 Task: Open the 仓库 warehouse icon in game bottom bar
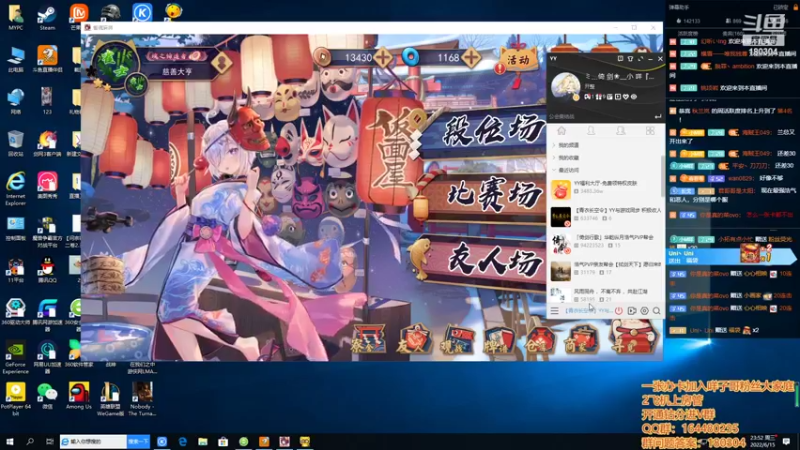point(540,341)
